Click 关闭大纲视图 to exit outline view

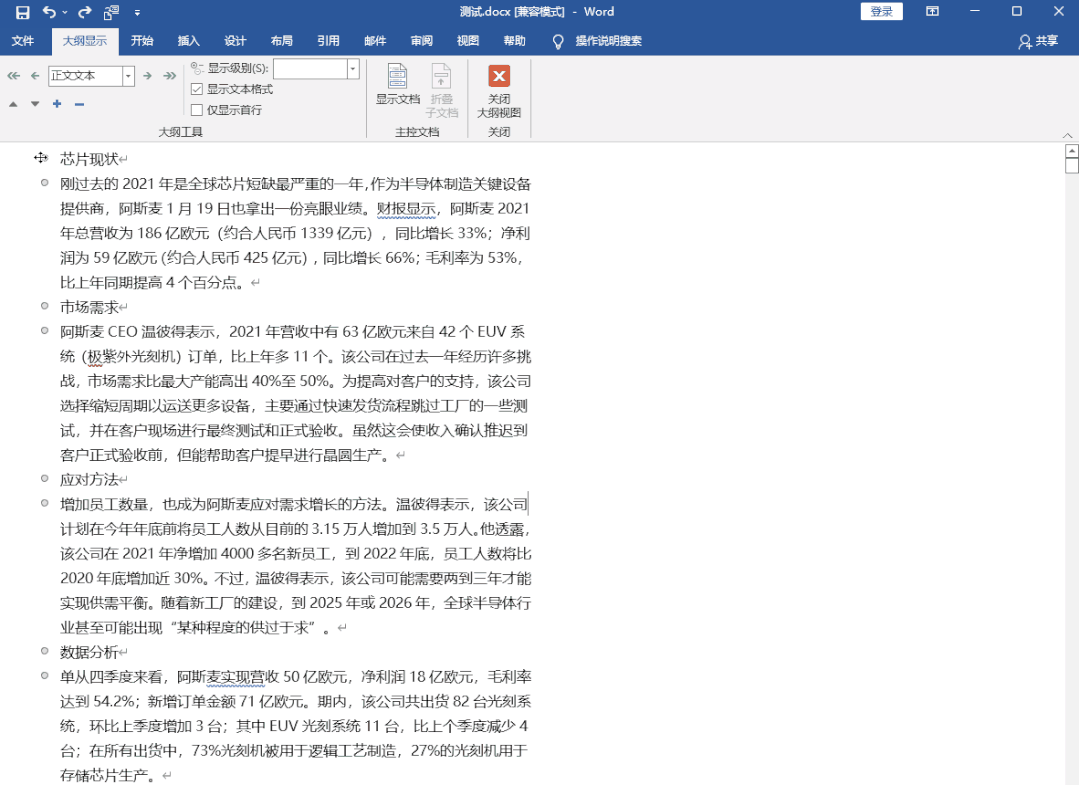click(x=499, y=88)
